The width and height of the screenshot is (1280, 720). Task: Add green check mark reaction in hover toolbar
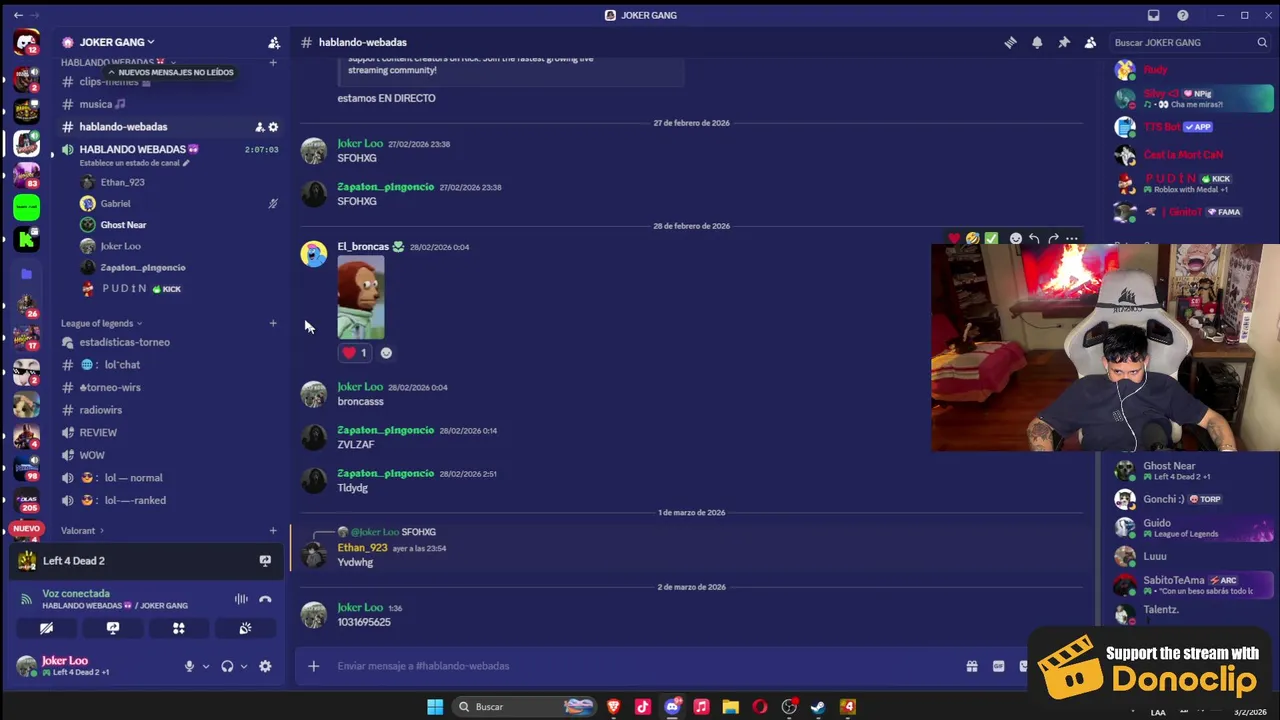991,239
